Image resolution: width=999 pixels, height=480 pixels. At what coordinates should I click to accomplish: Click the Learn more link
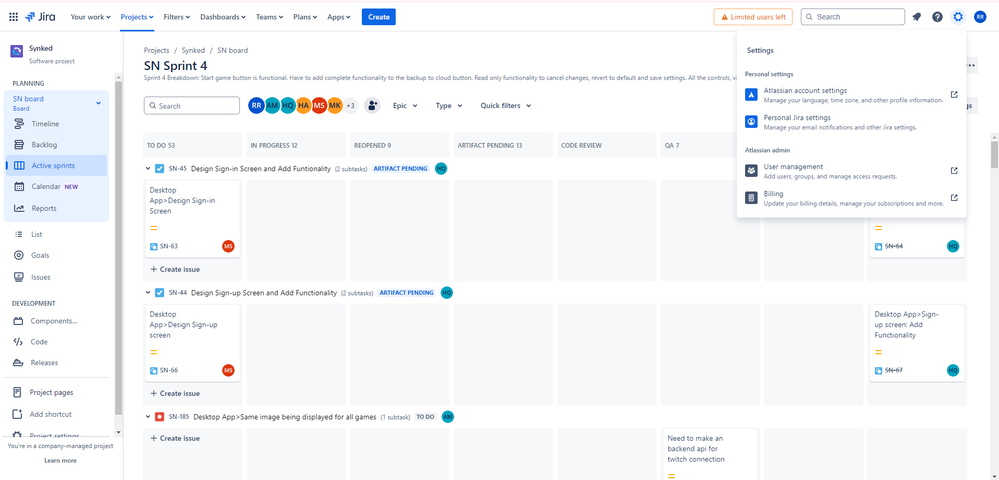(x=61, y=460)
